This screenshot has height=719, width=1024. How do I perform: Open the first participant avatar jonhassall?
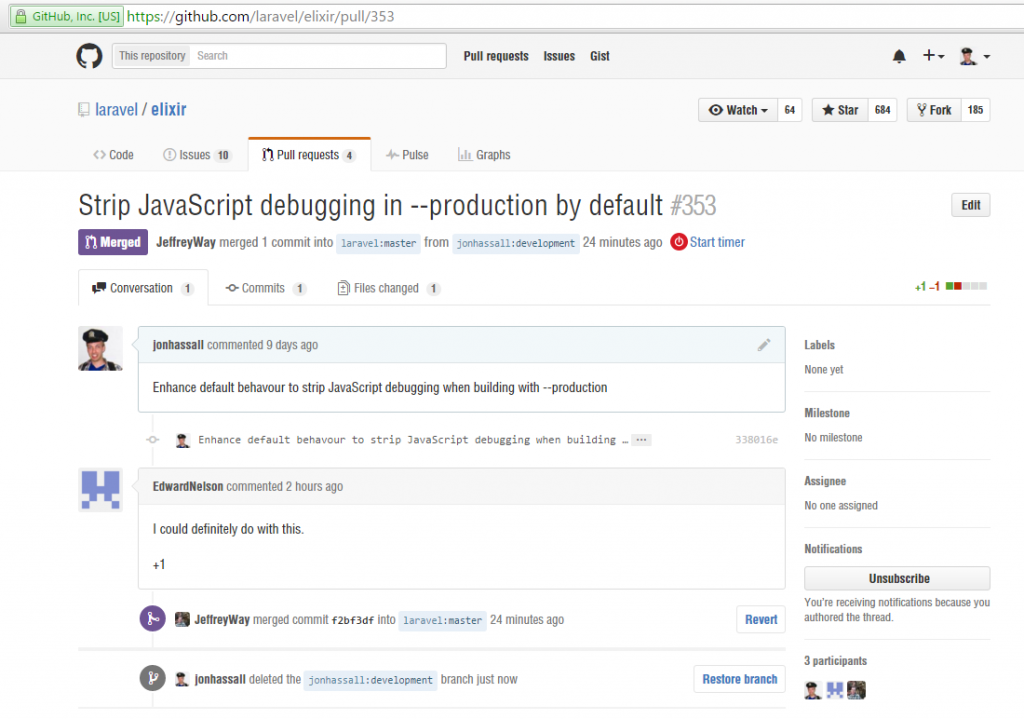(813, 690)
